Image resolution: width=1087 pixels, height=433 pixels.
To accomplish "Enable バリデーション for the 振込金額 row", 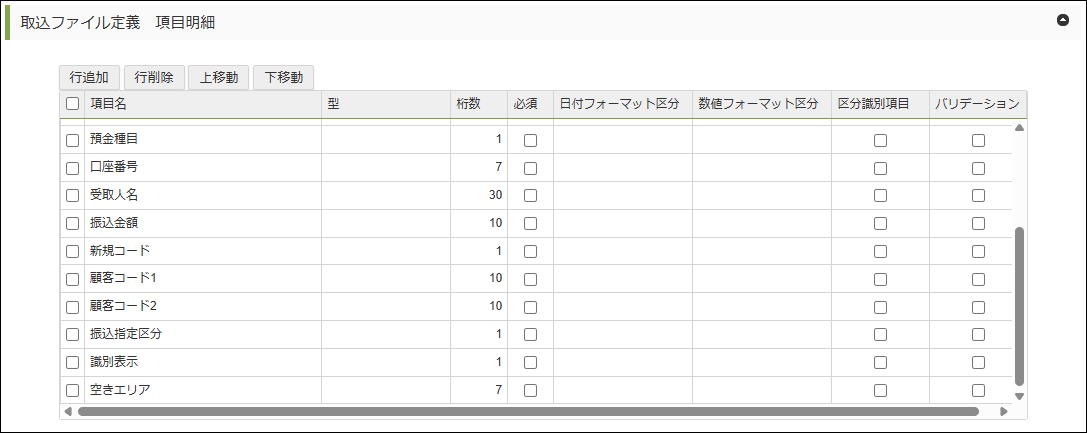I will (978, 223).
